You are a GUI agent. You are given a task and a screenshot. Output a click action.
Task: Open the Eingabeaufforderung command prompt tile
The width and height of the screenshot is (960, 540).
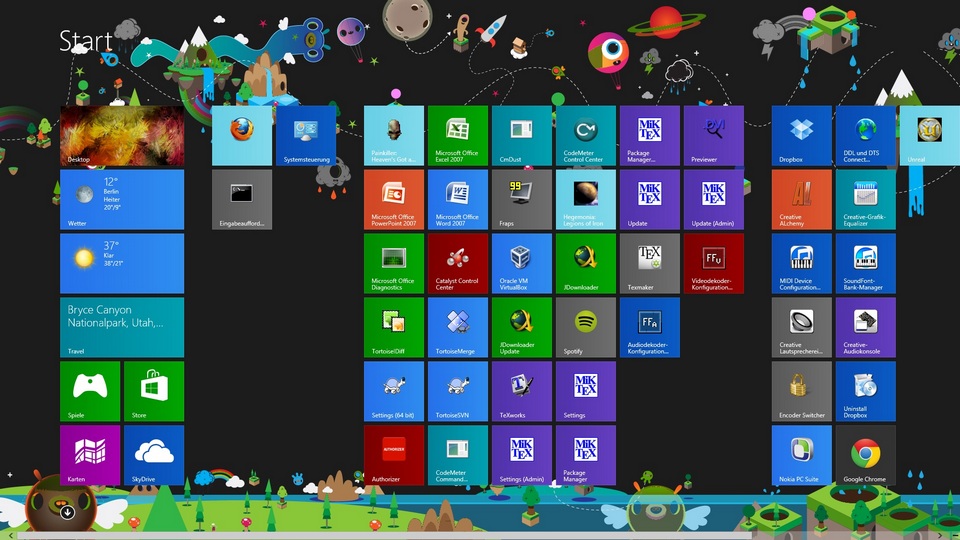242,200
